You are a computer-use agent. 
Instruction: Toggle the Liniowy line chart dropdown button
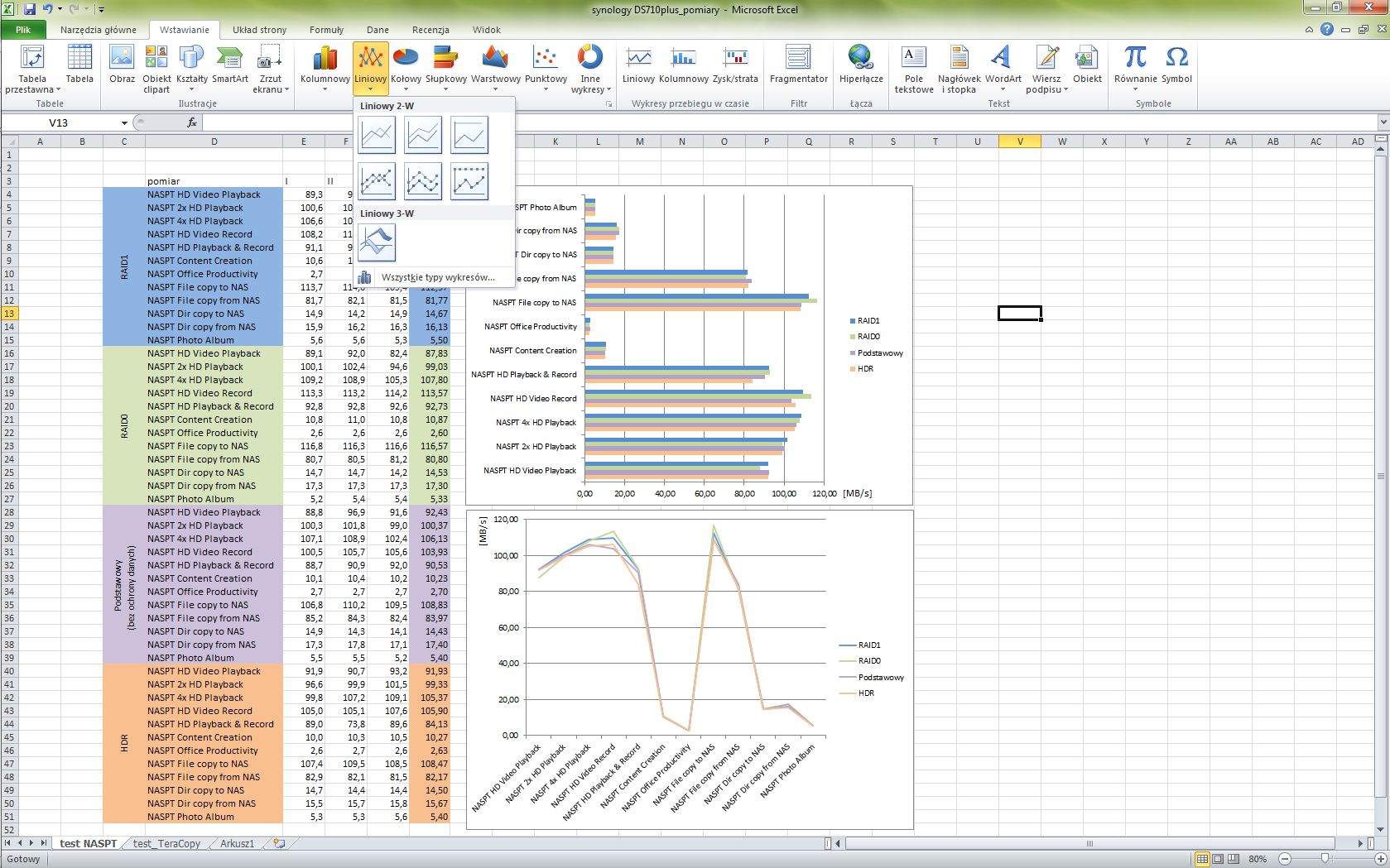[x=371, y=69]
